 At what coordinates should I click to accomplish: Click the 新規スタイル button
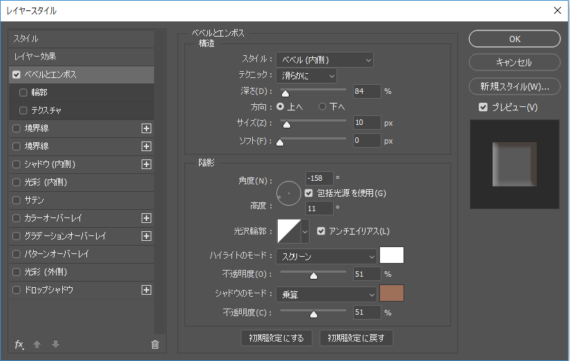514,87
